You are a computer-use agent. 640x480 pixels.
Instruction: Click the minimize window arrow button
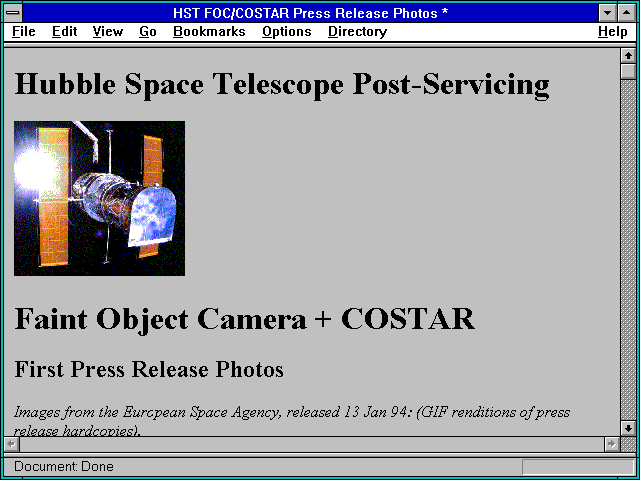(607, 13)
